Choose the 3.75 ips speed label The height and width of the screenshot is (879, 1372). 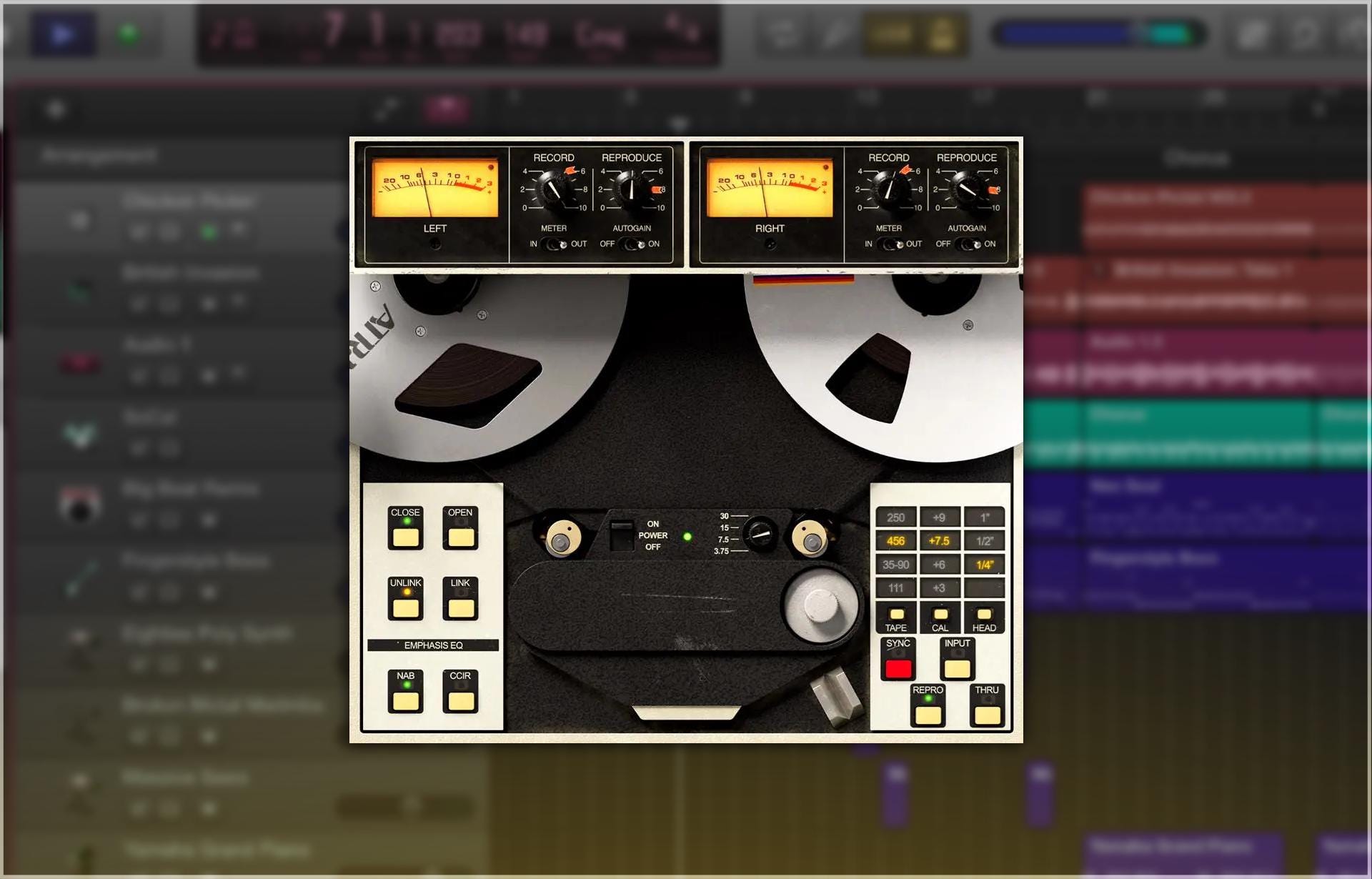click(x=721, y=551)
